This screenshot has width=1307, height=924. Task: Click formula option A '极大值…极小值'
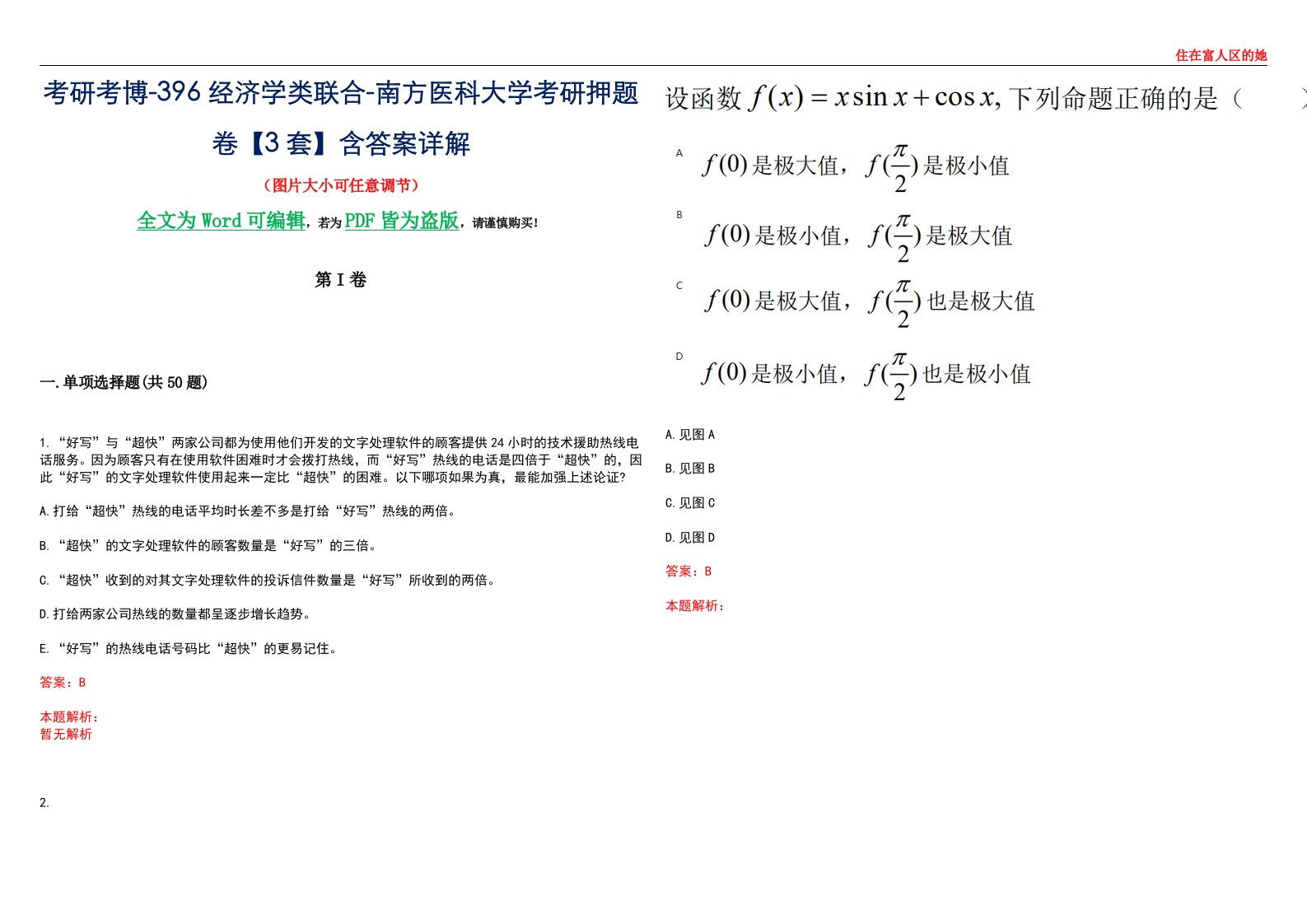coord(855,167)
